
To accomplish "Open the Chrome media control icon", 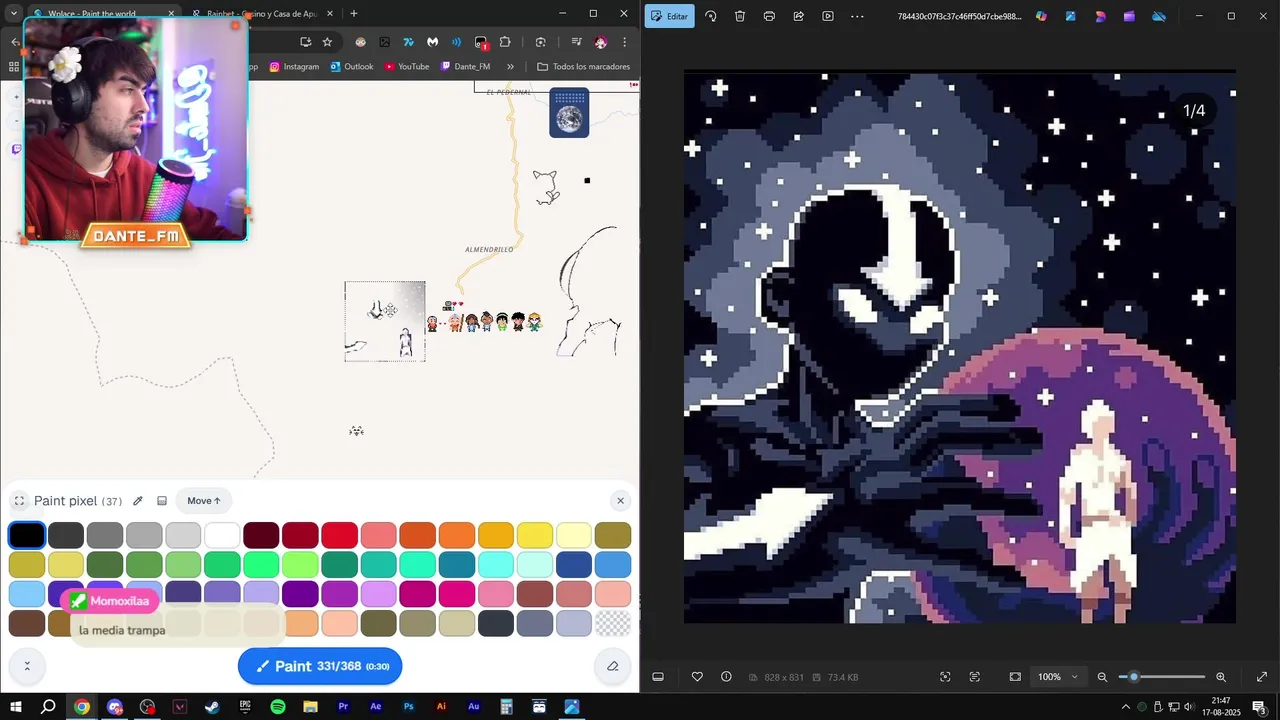I will pyautogui.click(x=577, y=42).
